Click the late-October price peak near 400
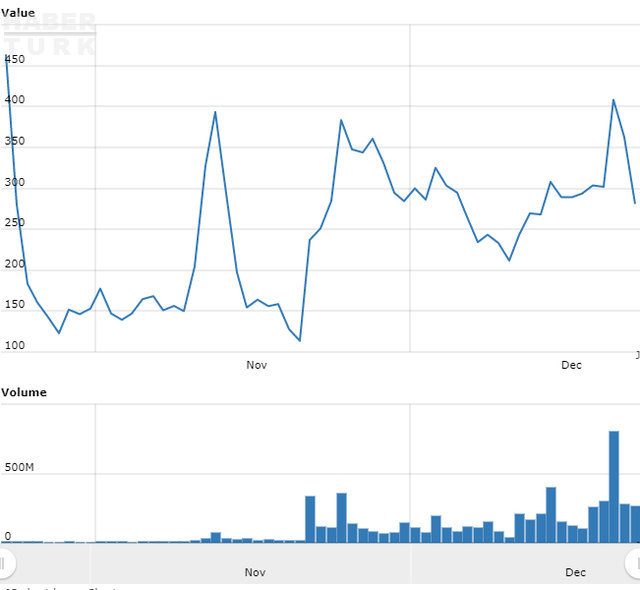Screen dimensions: 640x590 (x=215, y=112)
